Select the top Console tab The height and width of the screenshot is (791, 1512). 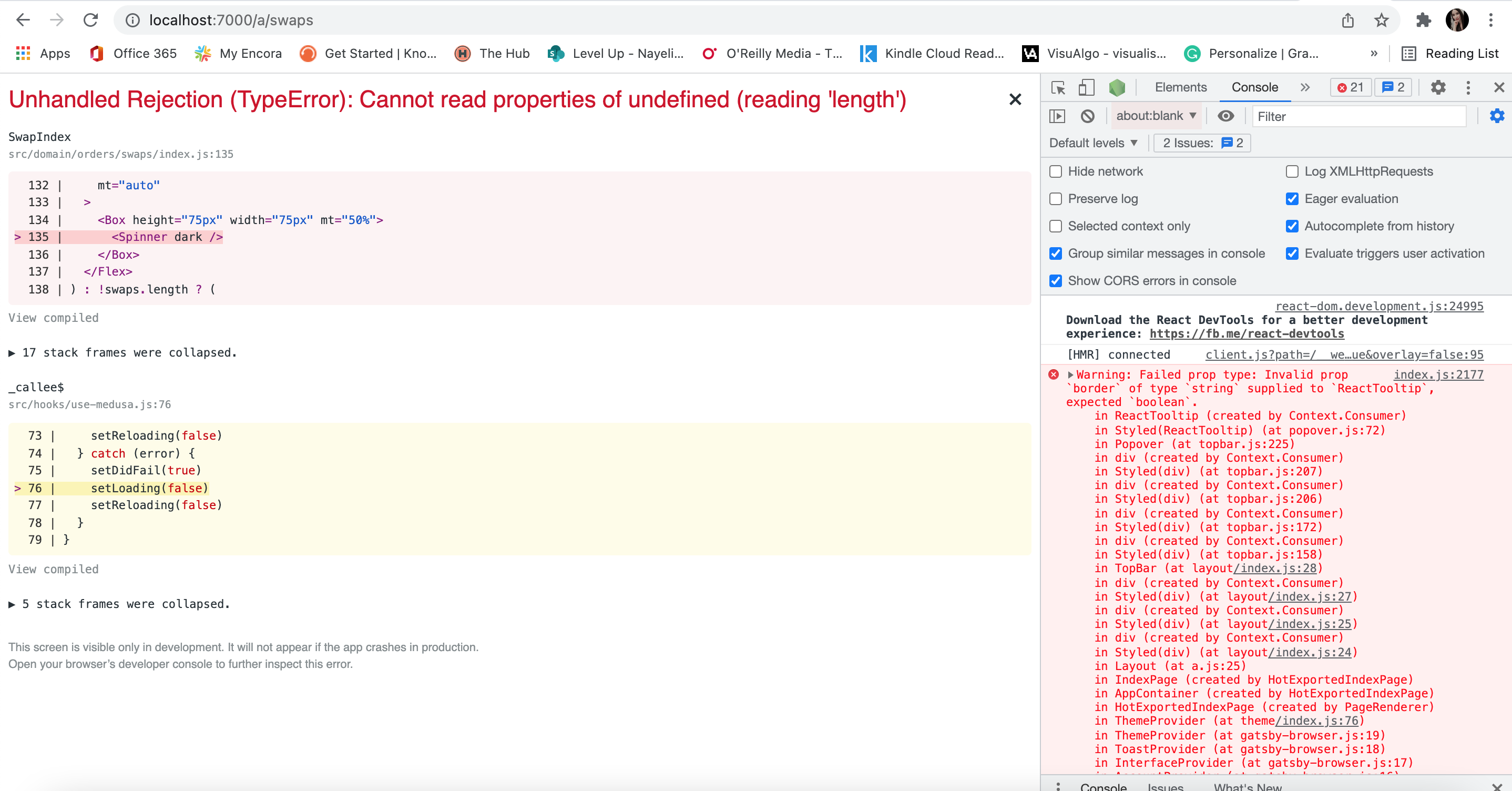tap(1254, 87)
